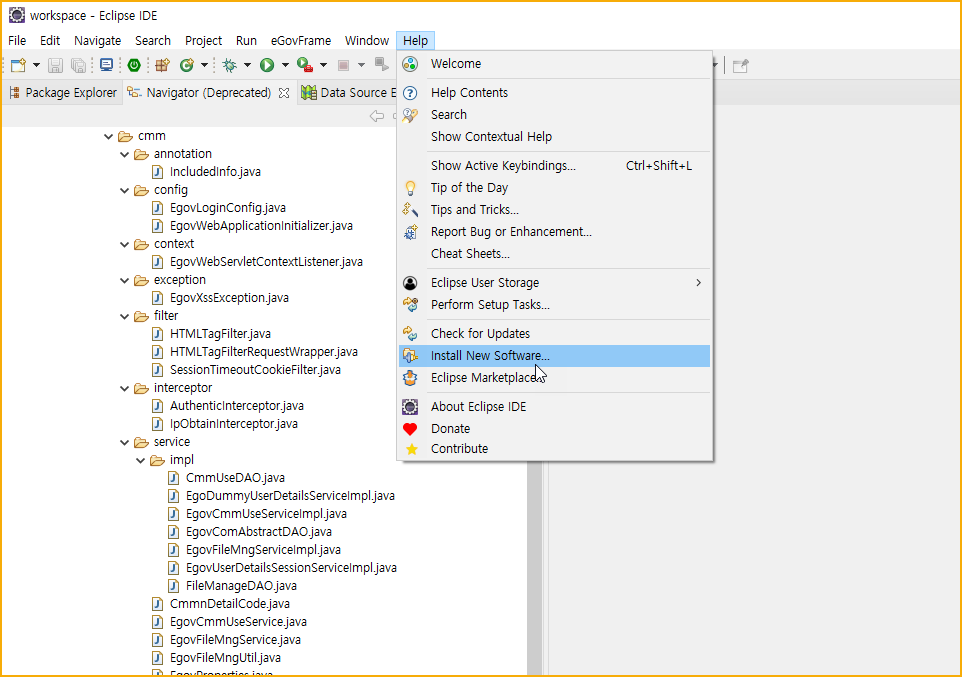This screenshot has width=962, height=677.
Task: Choose Perform Setup Tasks entry
Action: [555, 305]
